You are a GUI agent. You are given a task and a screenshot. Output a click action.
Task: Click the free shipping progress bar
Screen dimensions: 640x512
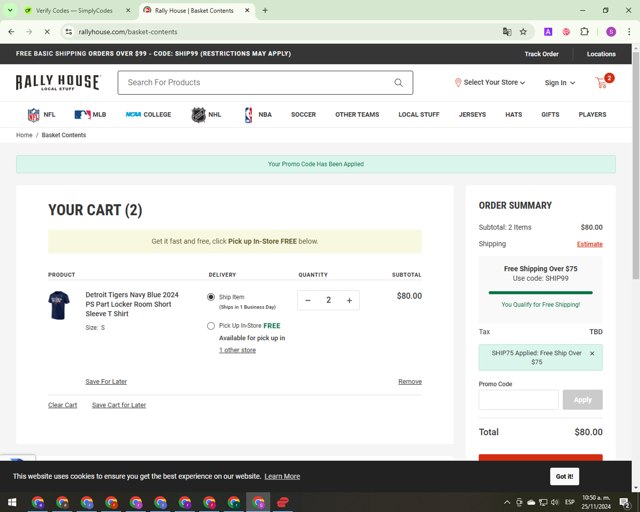pyautogui.click(x=540, y=293)
